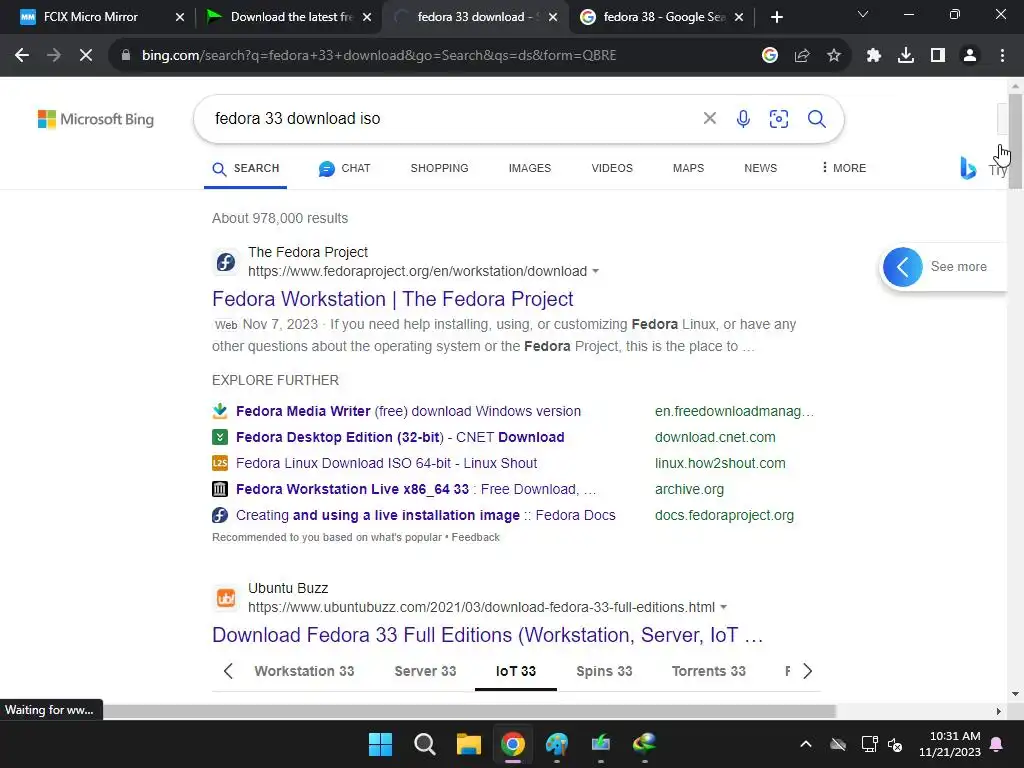The width and height of the screenshot is (1024, 768).
Task: Go back to the previous page
Action: click(x=22, y=56)
